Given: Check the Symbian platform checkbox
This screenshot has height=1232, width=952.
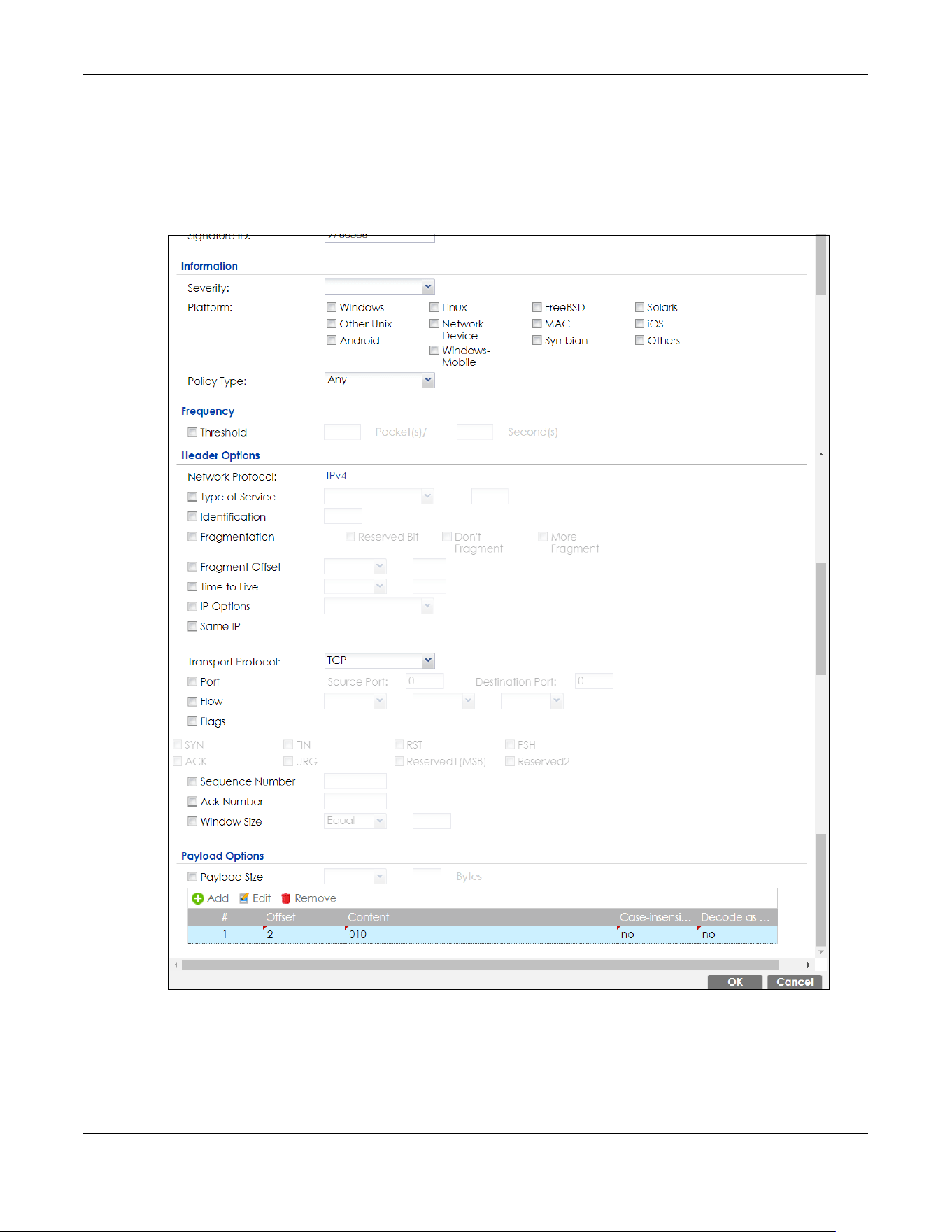Looking at the screenshot, I should [537, 340].
